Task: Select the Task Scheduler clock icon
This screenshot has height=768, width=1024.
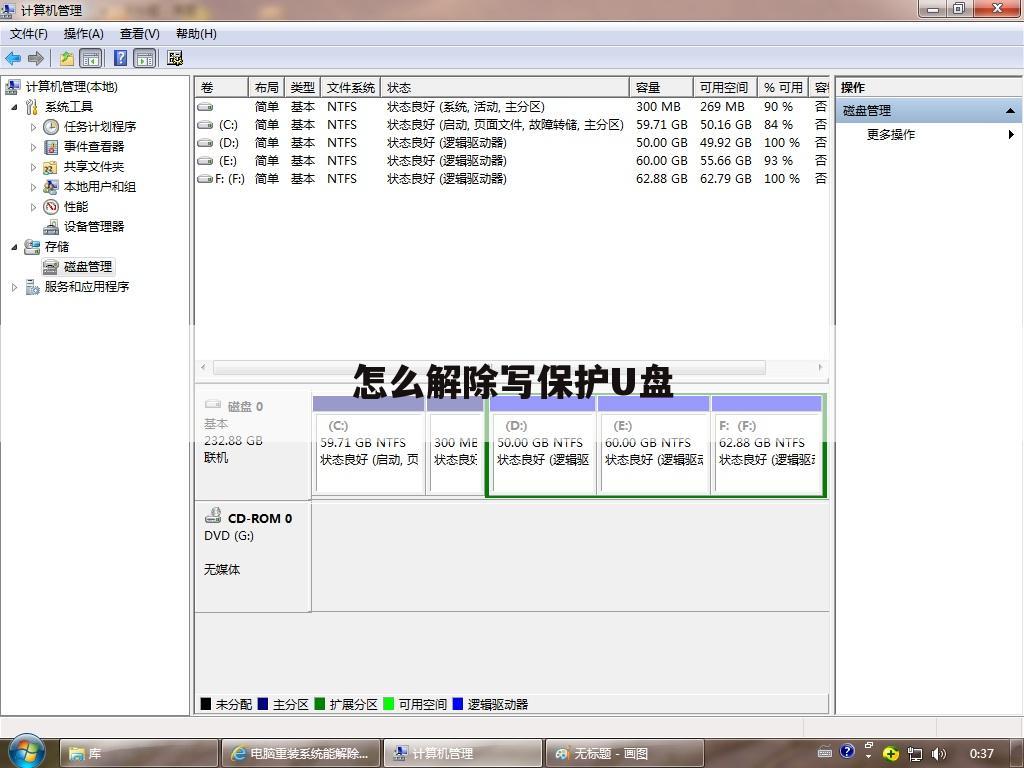Action: (51, 127)
